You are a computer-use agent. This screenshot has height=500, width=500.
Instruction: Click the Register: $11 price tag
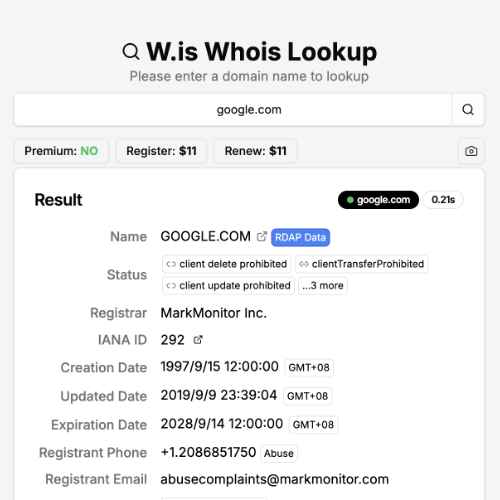(161, 151)
